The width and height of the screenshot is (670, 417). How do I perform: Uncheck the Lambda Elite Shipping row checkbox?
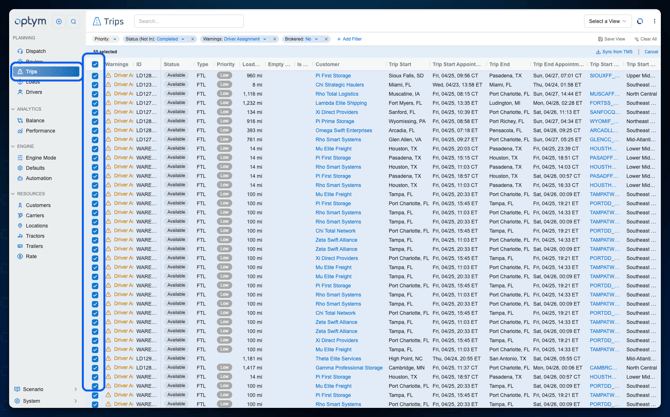tap(95, 103)
